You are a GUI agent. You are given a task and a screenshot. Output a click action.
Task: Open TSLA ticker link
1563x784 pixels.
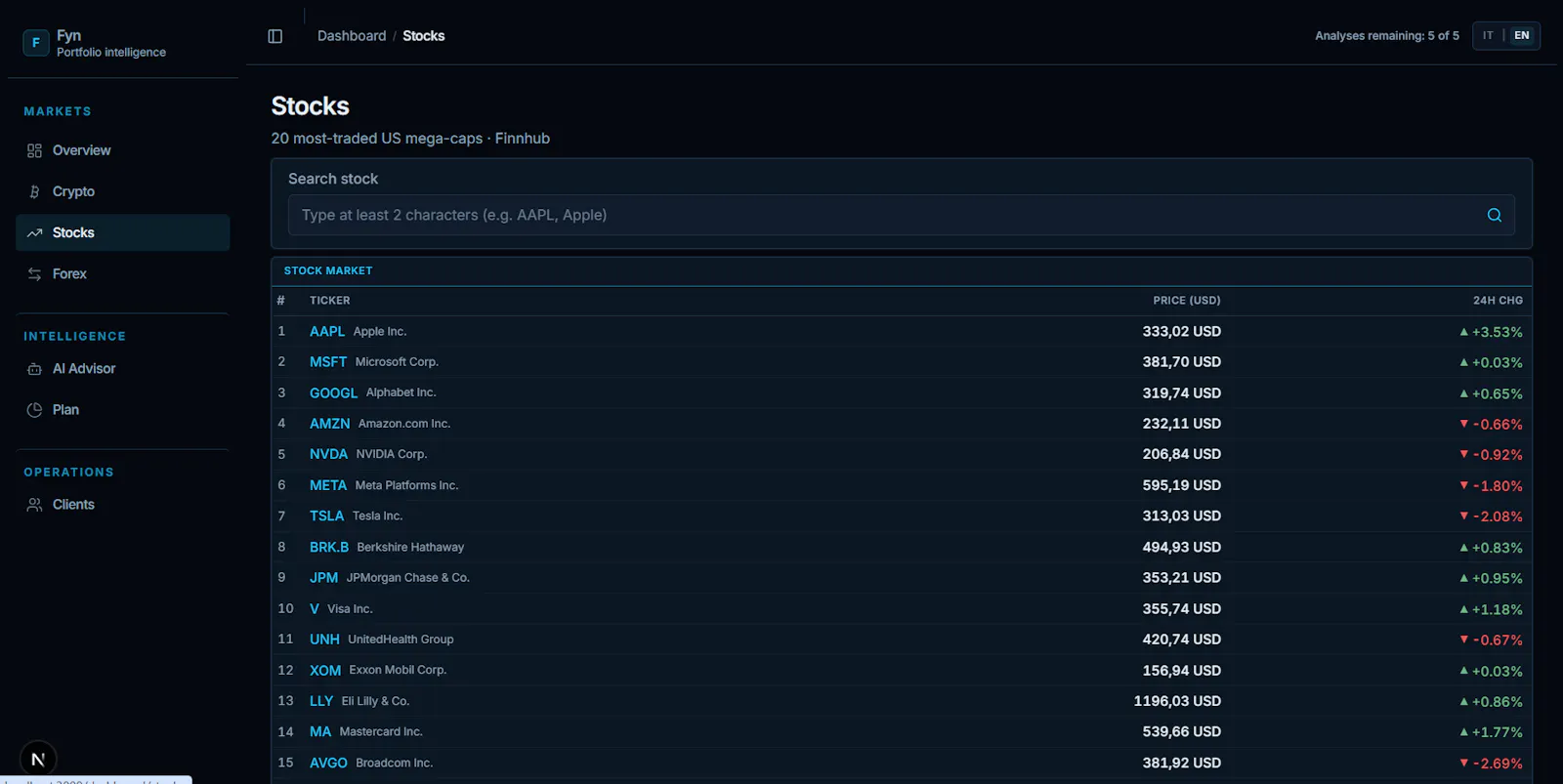327,516
